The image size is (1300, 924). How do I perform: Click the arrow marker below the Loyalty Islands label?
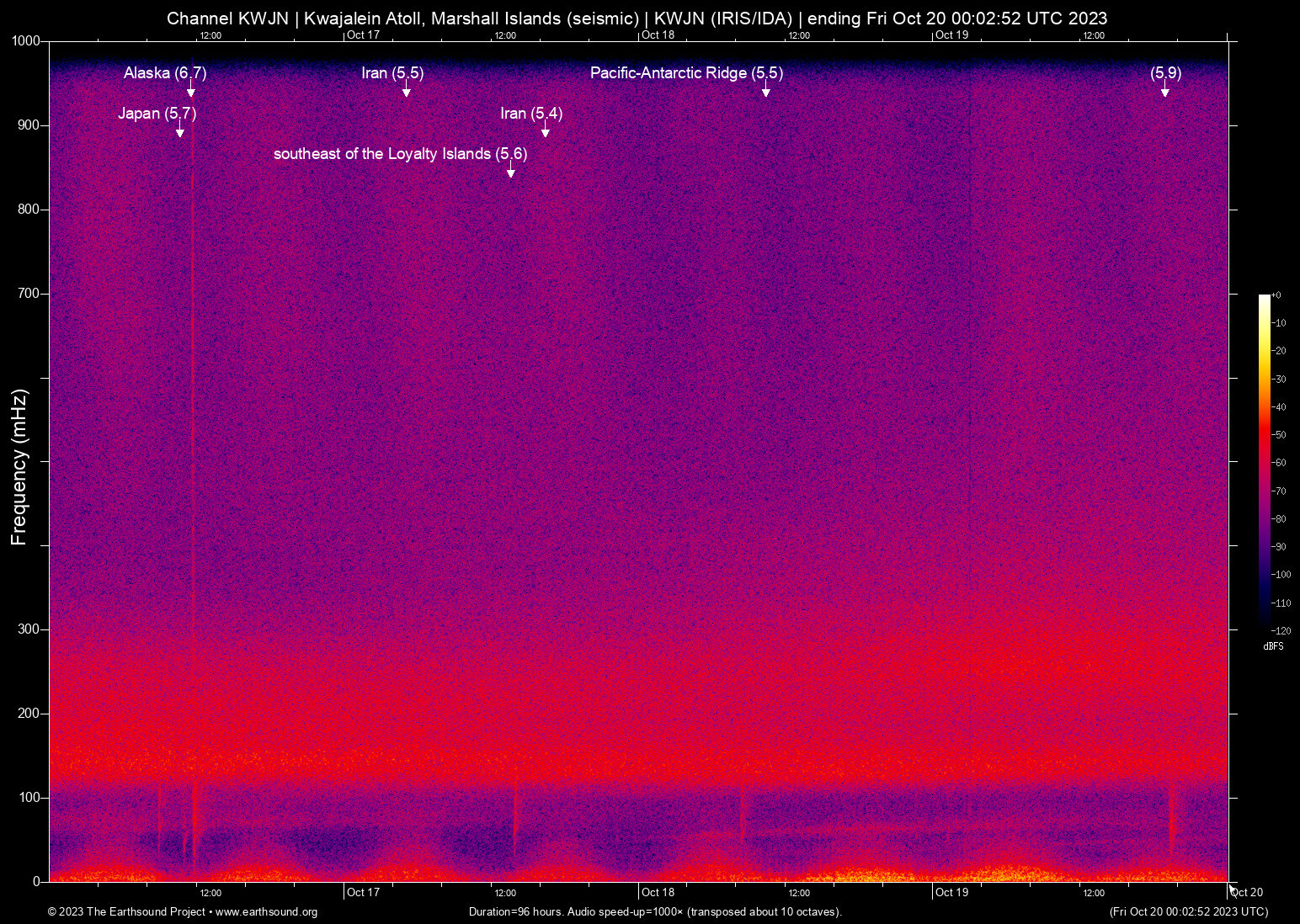pos(511,171)
